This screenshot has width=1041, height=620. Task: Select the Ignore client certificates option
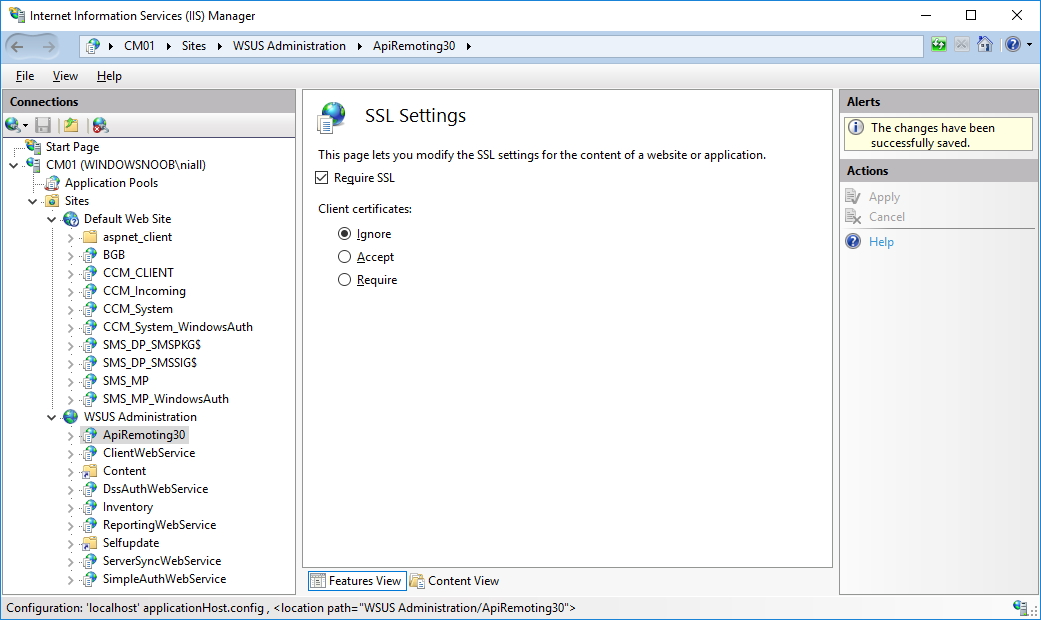pyautogui.click(x=344, y=234)
